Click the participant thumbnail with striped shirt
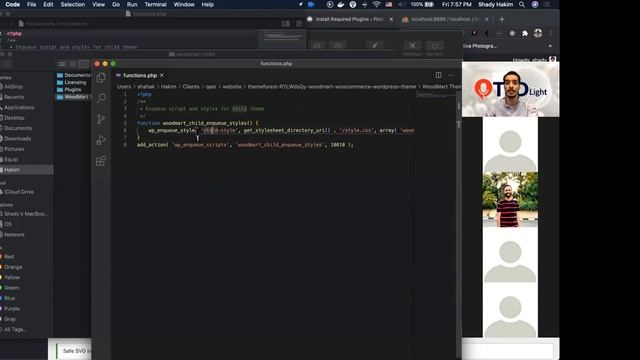This screenshot has height=360, width=640. tap(510, 200)
